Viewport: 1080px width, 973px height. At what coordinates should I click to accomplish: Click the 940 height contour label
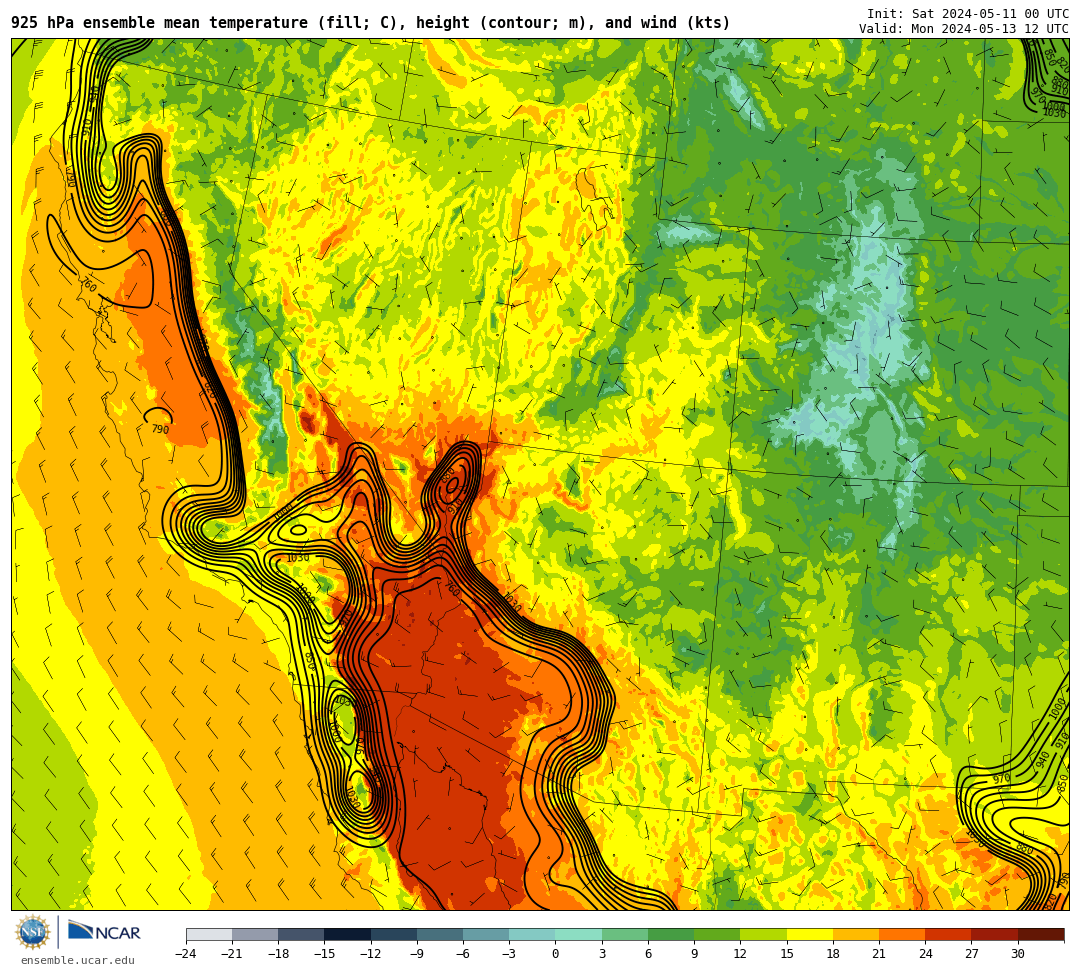pyautogui.click(x=1043, y=759)
